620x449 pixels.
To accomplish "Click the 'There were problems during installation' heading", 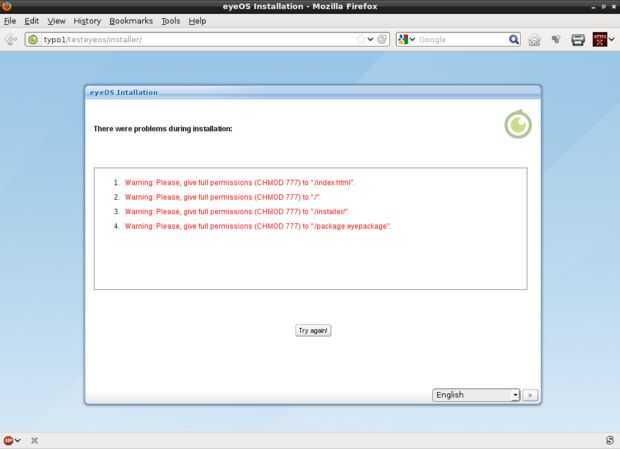I will coord(163,129).
